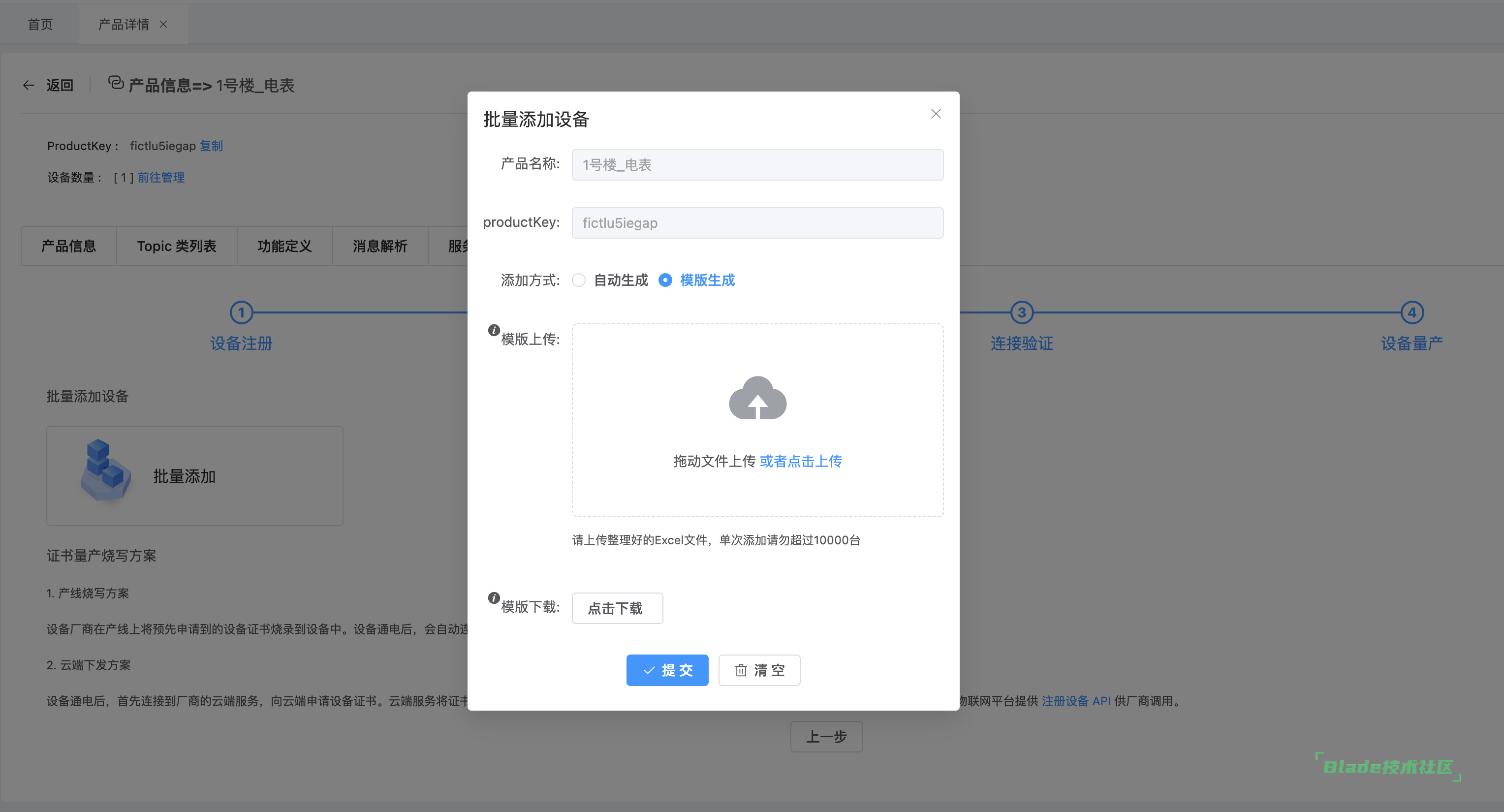
Task: Close the batch add device dialog
Action: [x=936, y=114]
